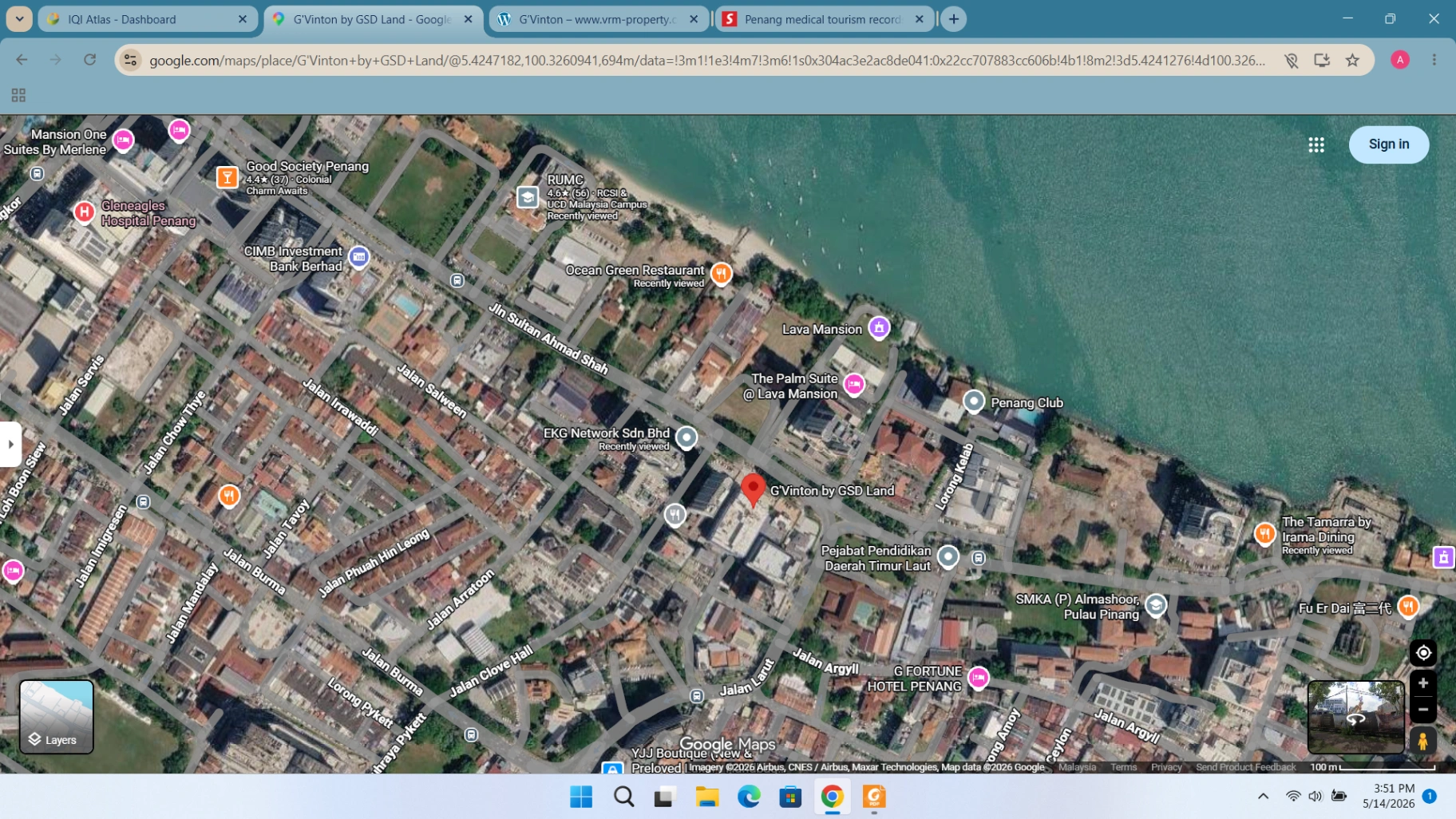Focus the address bar URL
Viewport: 1456px width, 819px height.
coord(707,60)
